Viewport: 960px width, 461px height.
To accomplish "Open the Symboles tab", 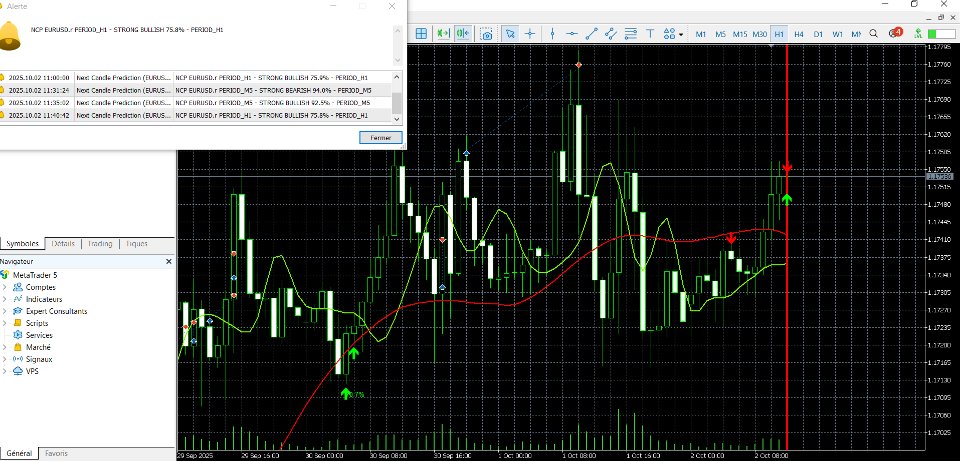I will tap(22, 244).
